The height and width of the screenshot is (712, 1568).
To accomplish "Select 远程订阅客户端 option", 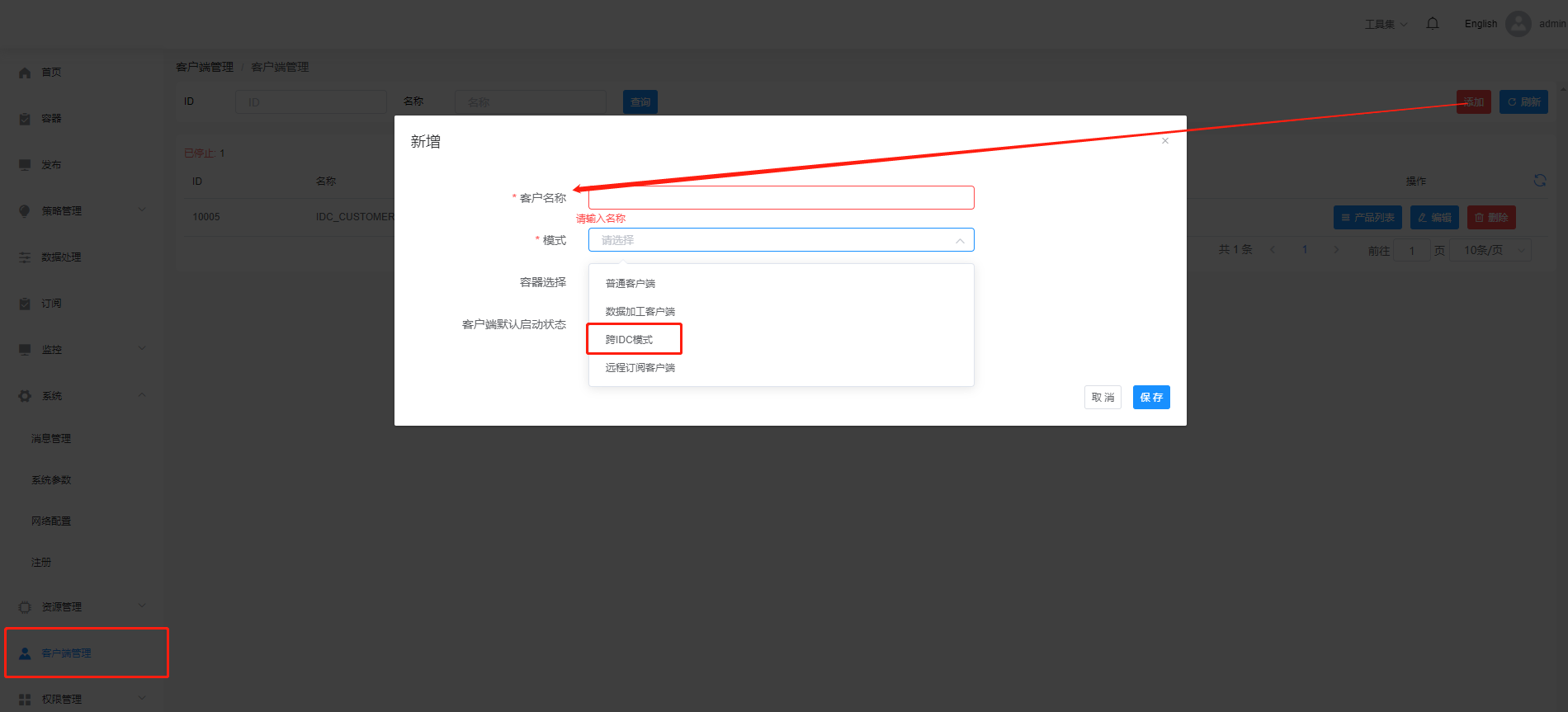I will [x=640, y=368].
